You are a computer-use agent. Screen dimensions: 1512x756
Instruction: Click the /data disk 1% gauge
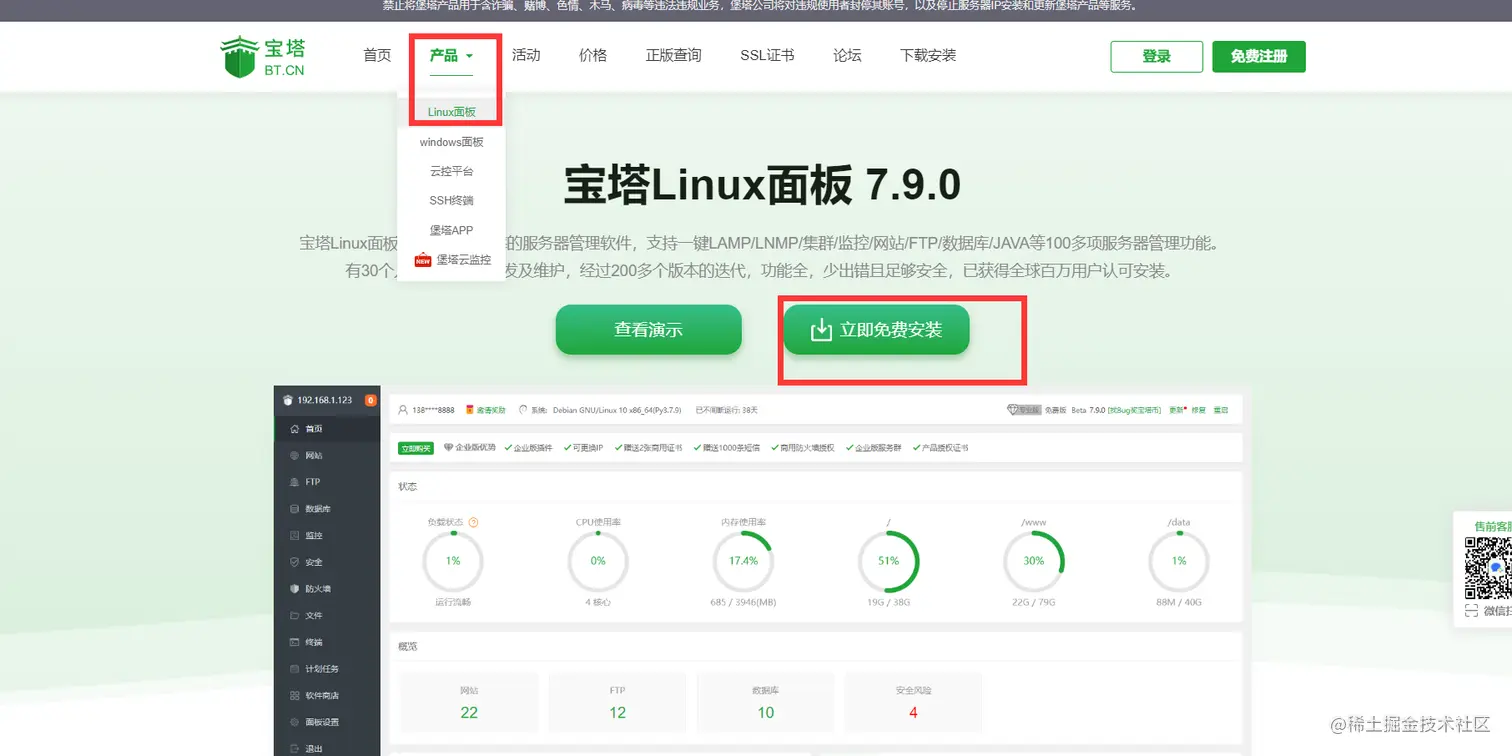[x=1179, y=561]
